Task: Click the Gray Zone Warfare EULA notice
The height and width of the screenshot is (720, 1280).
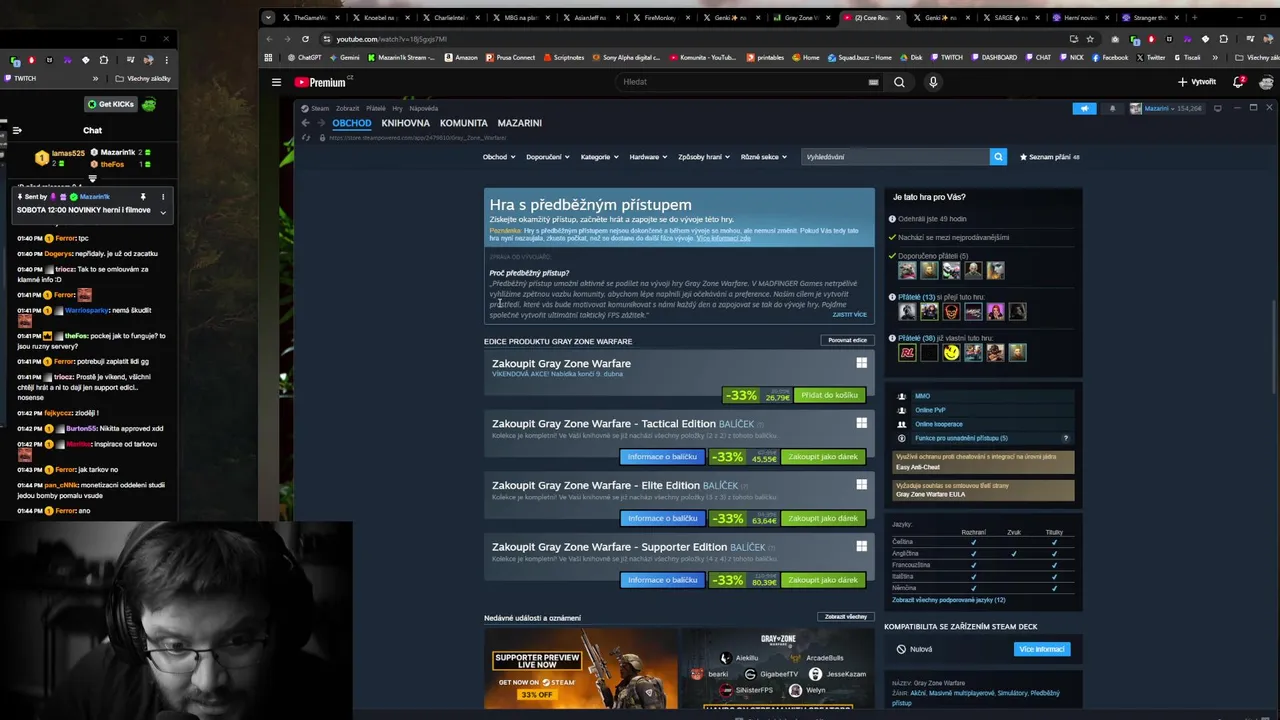Action: coord(984,490)
